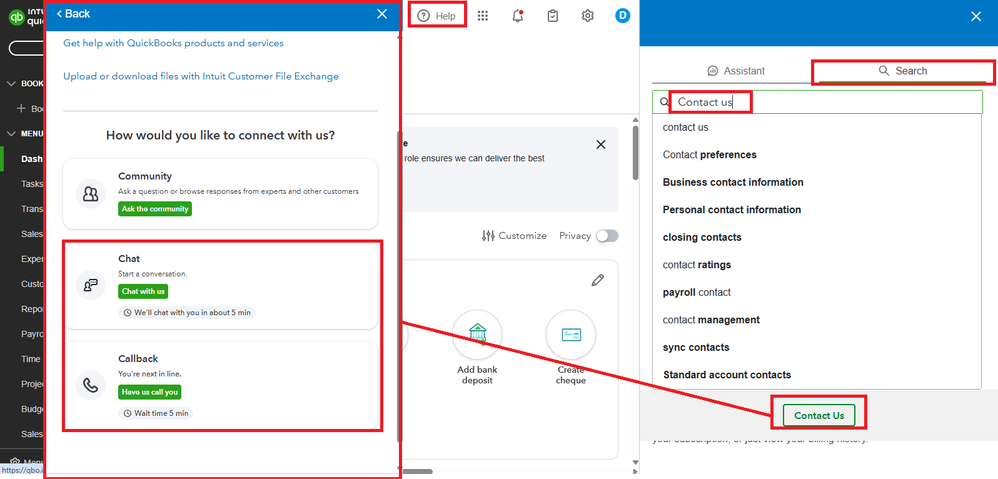Screen dimensions: 998x479
Task: Open the settings gear icon
Action: coord(587,17)
